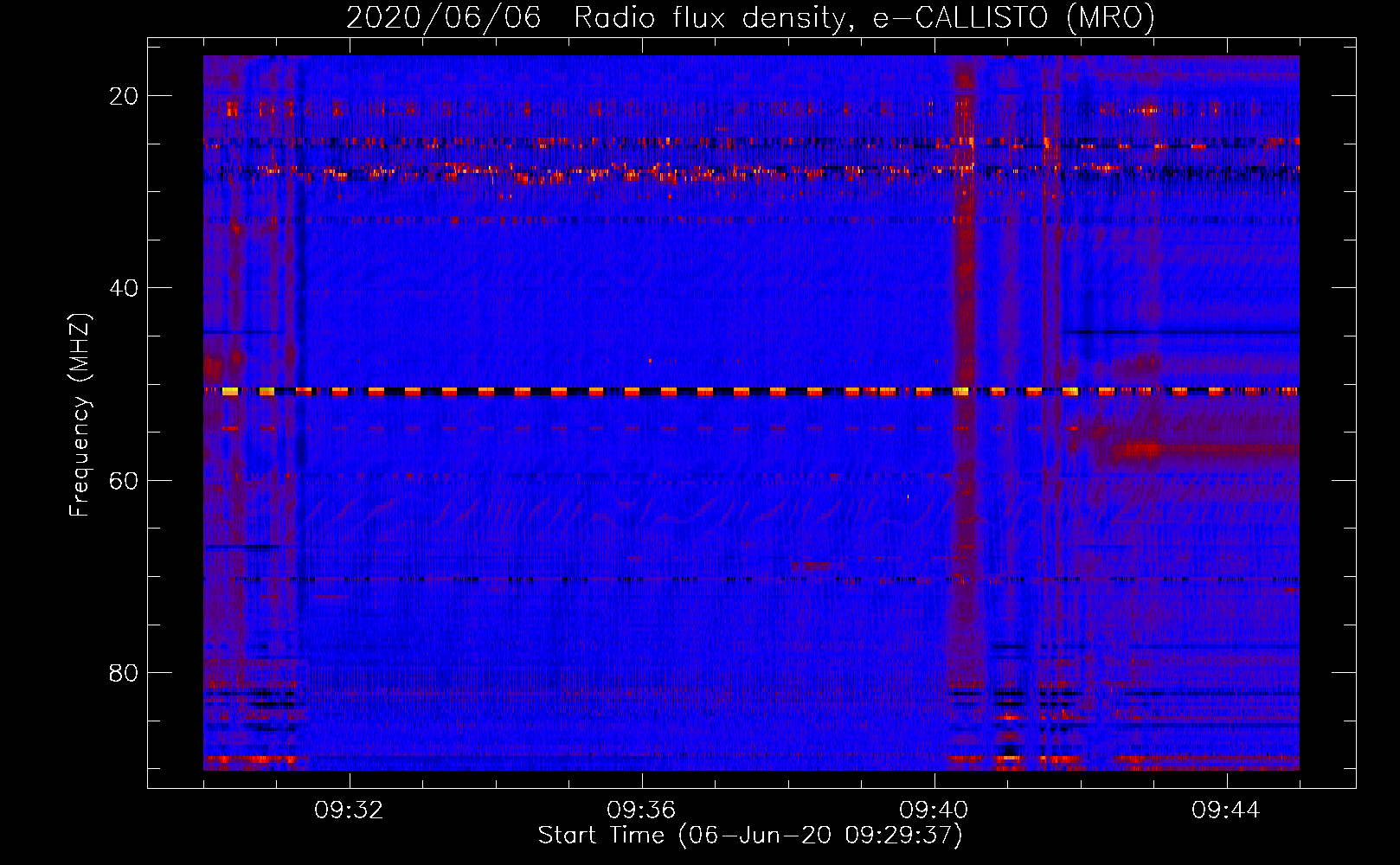Click the plot title e-CALLISTO (MRO)
Image resolution: width=1400 pixels, height=865 pixels.
(x=1013, y=17)
